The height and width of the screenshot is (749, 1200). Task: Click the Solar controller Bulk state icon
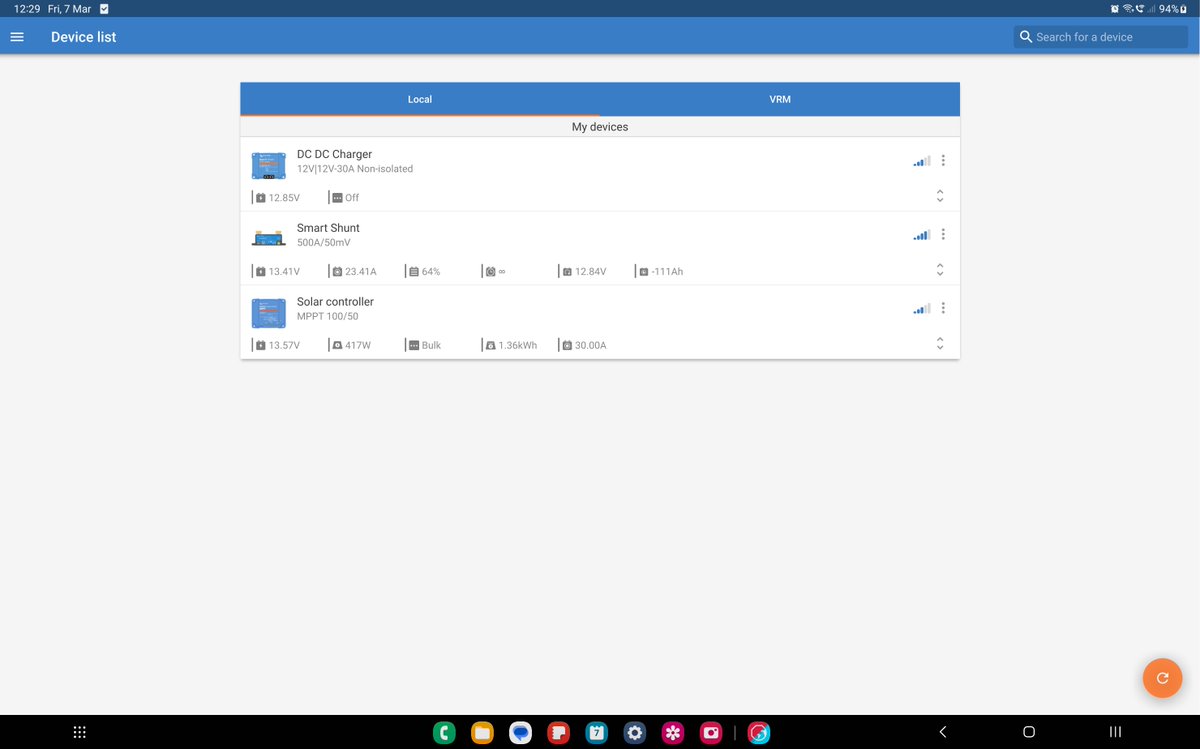[x=413, y=346]
